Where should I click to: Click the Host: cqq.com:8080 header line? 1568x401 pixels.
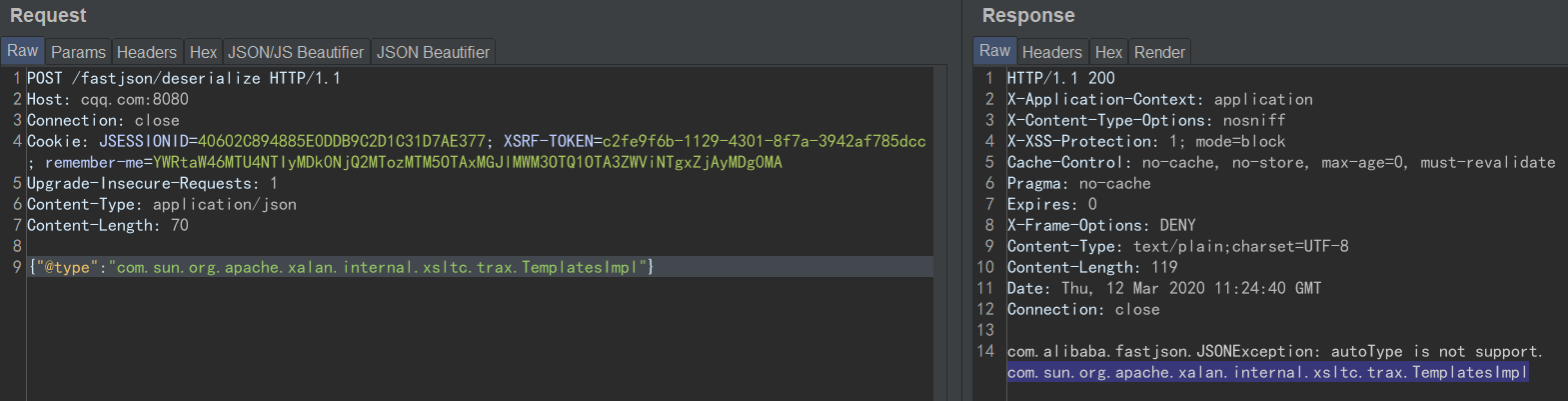pos(108,99)
